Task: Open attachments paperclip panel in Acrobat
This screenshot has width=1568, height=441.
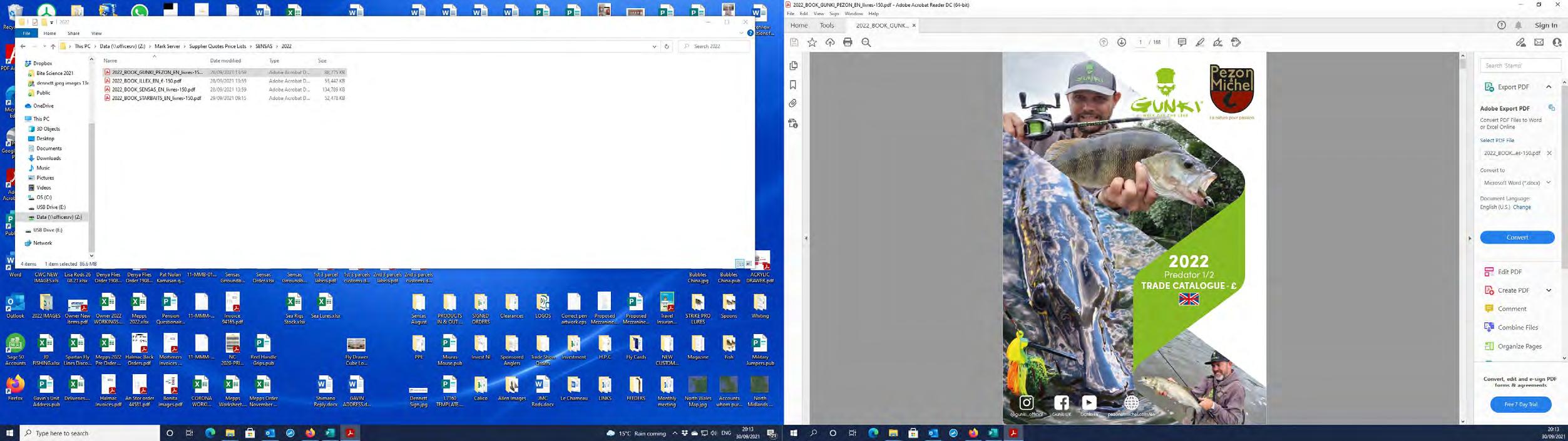Action: pos(794,104)
